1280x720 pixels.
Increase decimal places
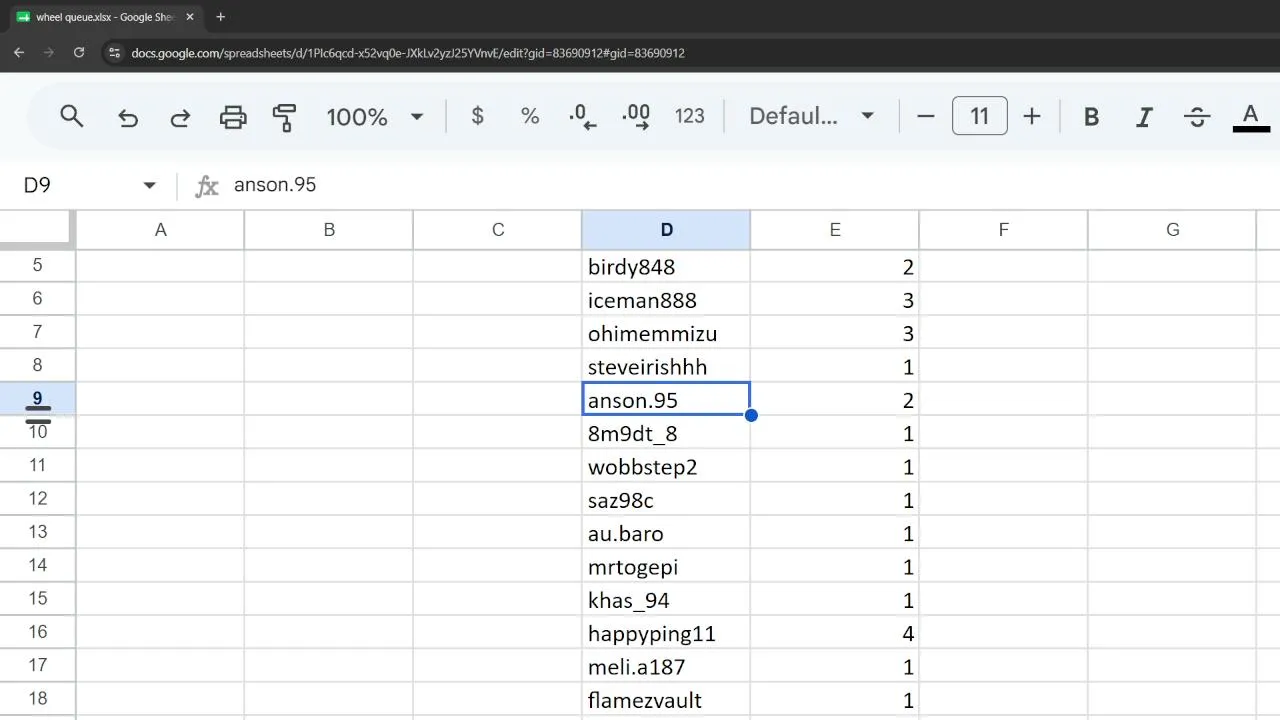pyautogui.click(x=636, y=117)
